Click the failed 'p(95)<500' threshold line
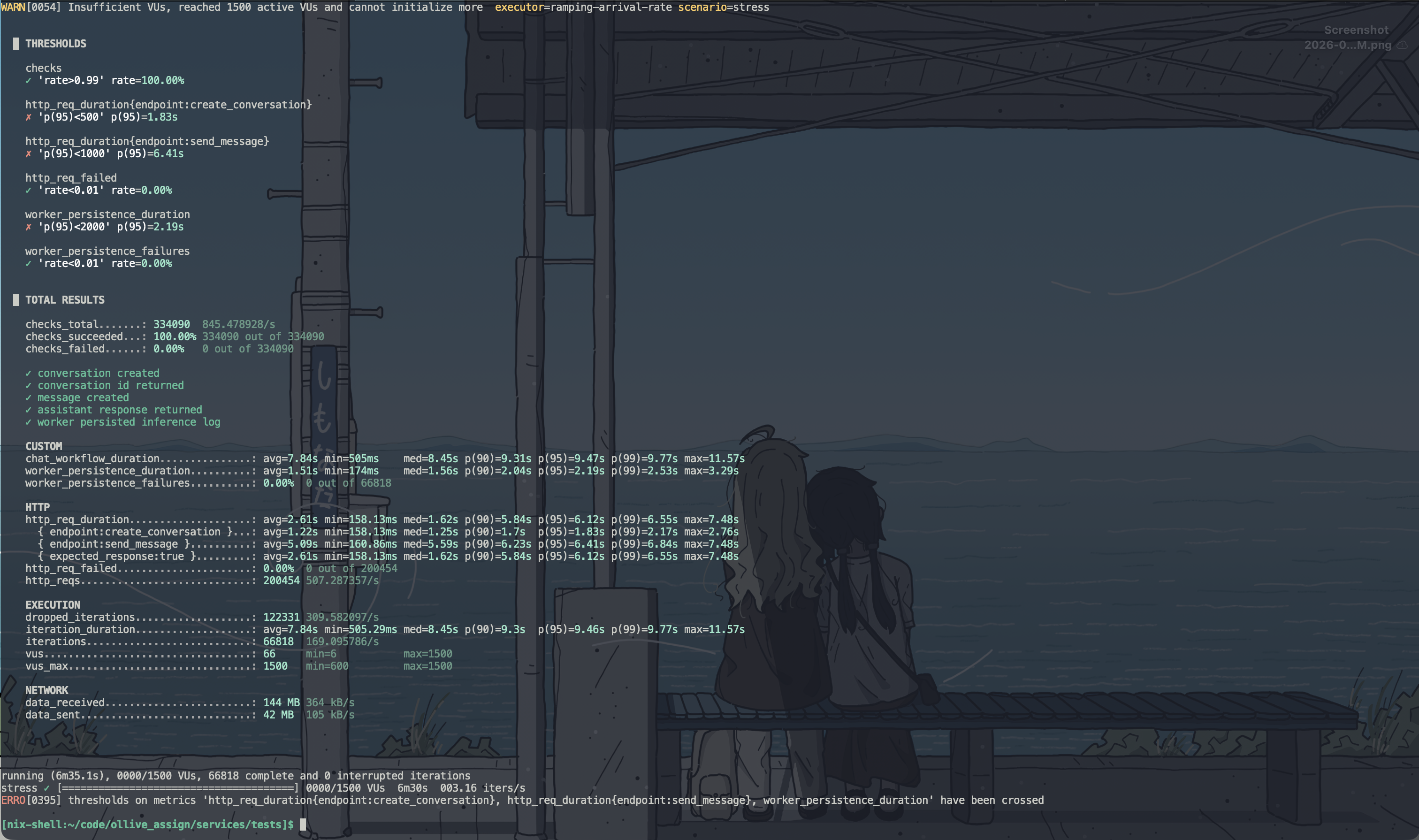This screenshot has width=1419, height=840. tap(101, 117)
